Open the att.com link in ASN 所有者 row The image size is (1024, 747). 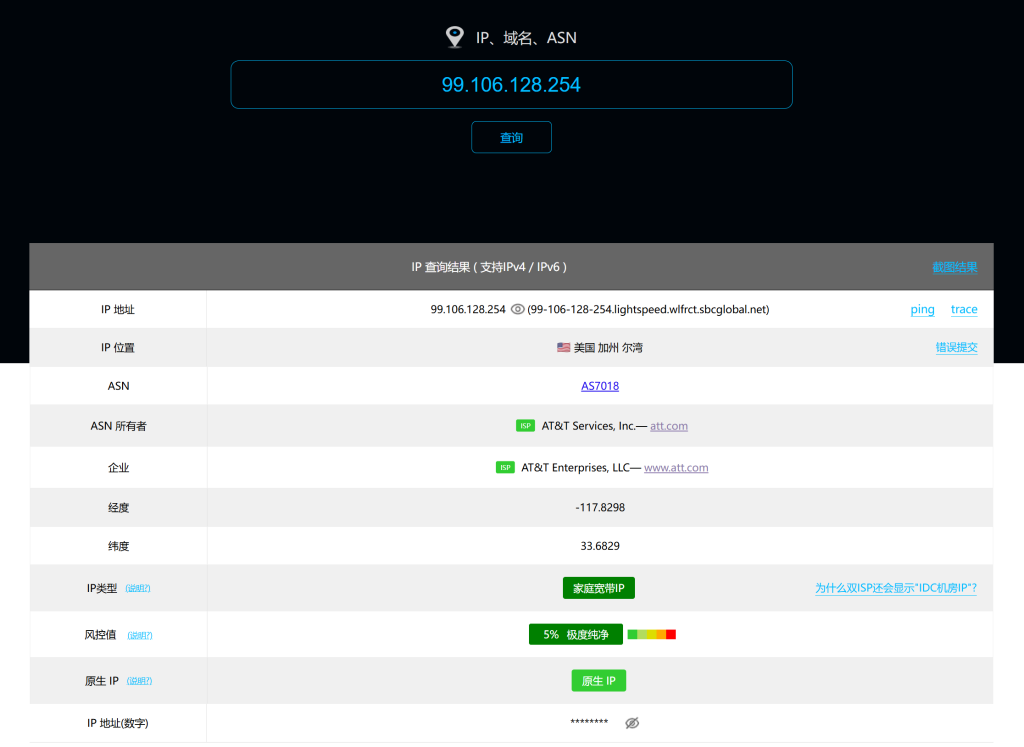point(669,426)
